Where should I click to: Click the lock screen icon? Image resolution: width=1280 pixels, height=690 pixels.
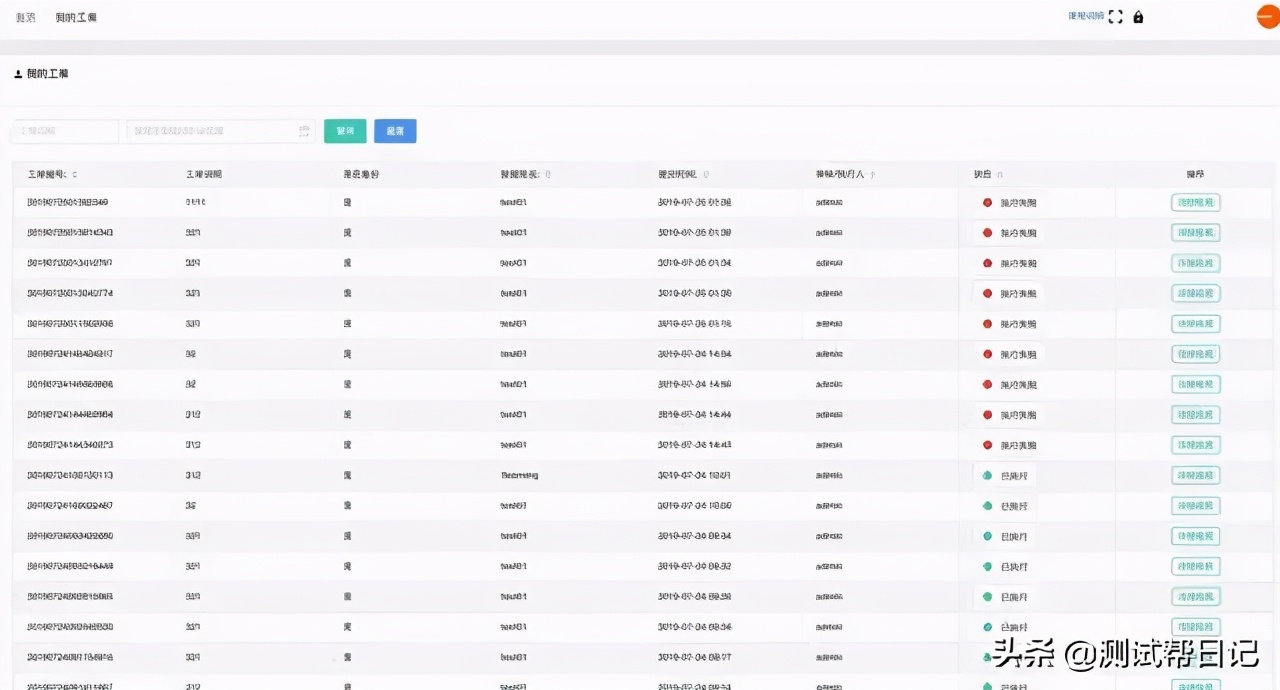(x=1138, y=17)
